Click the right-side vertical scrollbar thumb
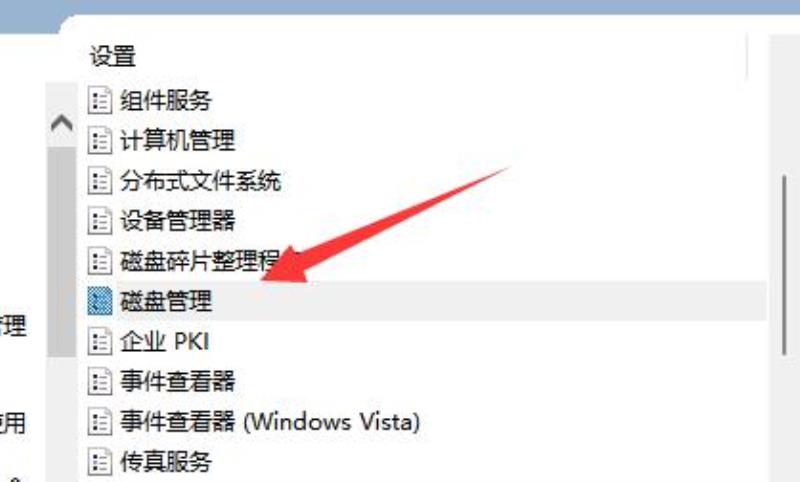The height and width of the screenshot is (482, 800). point(785,265)
